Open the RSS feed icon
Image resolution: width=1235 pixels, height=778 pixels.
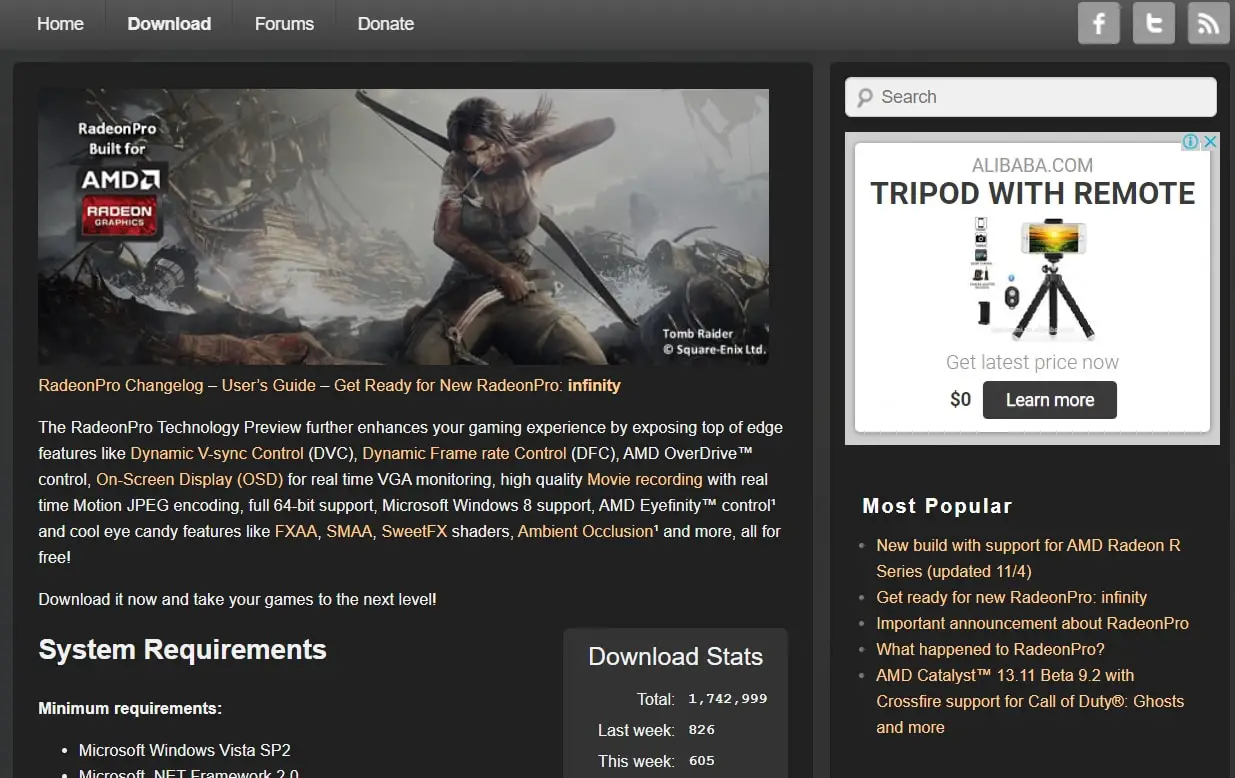[x=1208, y=23]
